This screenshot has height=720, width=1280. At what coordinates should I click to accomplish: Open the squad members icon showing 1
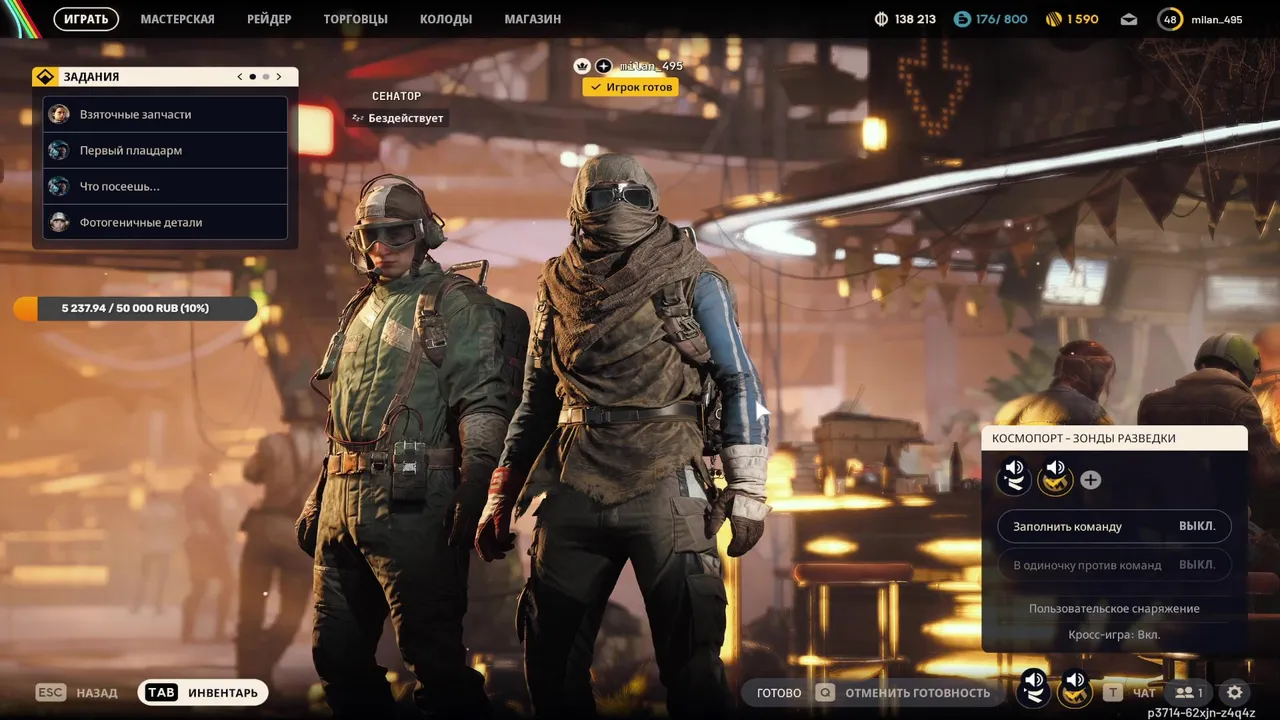[1189, 692]
